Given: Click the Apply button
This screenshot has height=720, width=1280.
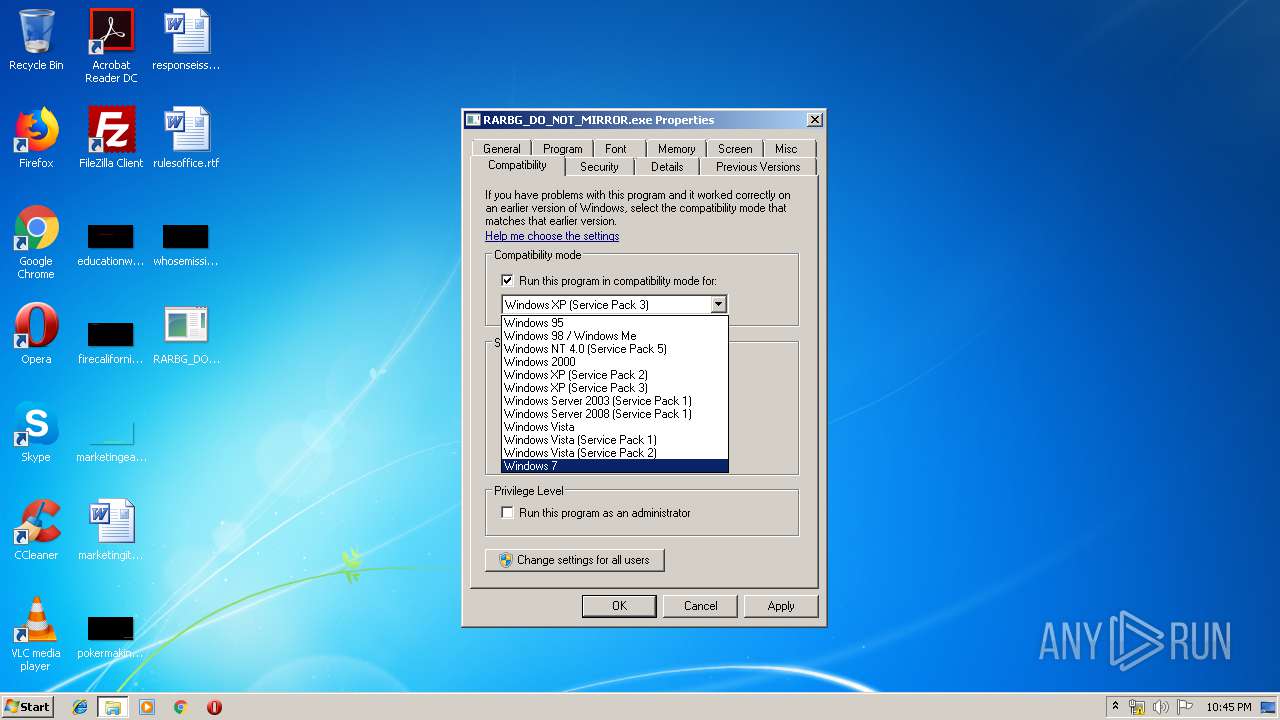Looking at the screenshot, I should (781, 606).
